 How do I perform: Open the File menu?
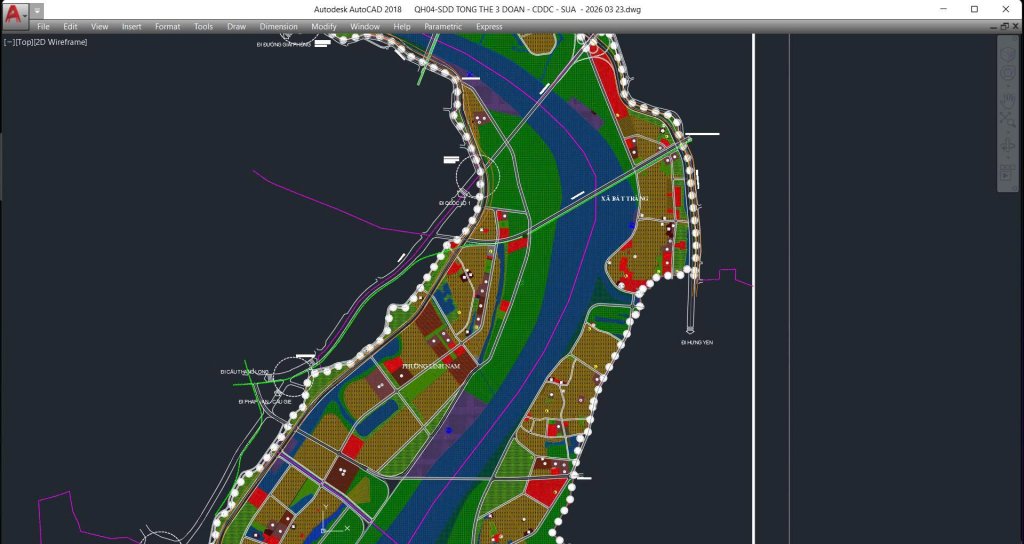click(43, 27)
